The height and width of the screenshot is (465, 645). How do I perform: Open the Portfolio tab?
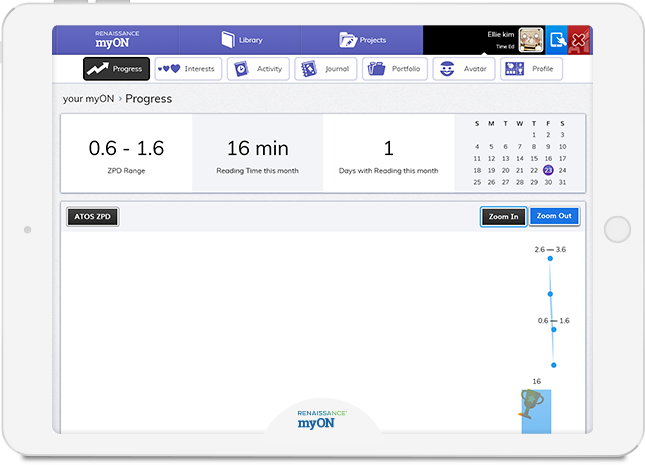pyautogui.click(x=394, y=69)
